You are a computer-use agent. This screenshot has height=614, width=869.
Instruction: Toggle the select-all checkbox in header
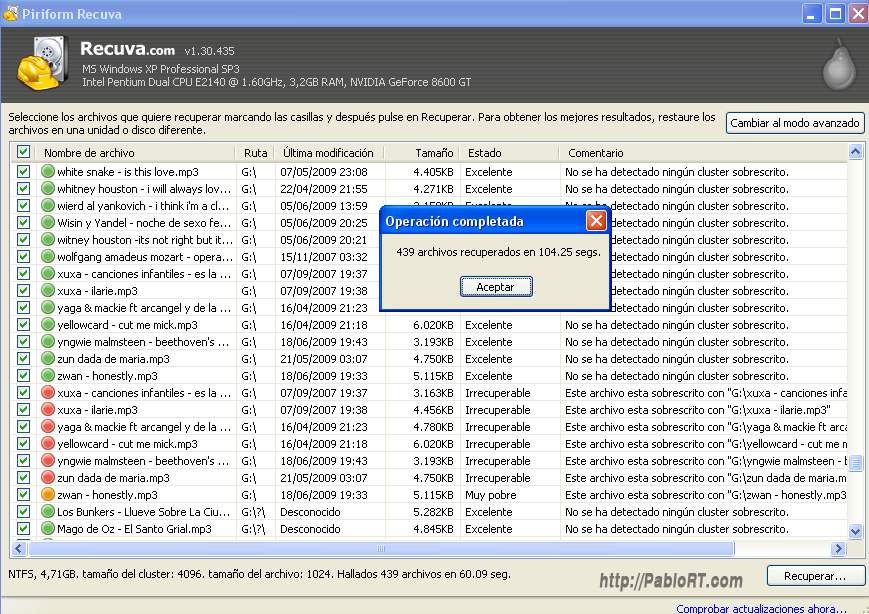23,153
